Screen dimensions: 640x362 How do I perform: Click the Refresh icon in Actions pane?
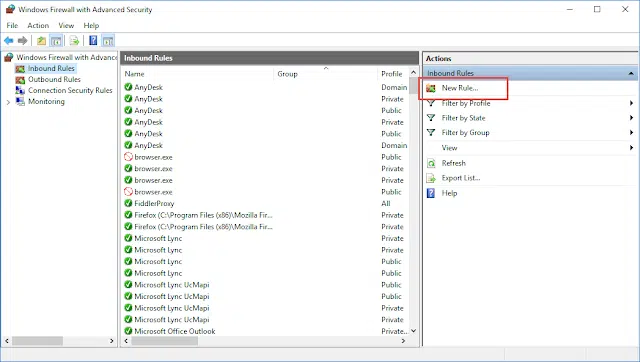coord(431,163)
